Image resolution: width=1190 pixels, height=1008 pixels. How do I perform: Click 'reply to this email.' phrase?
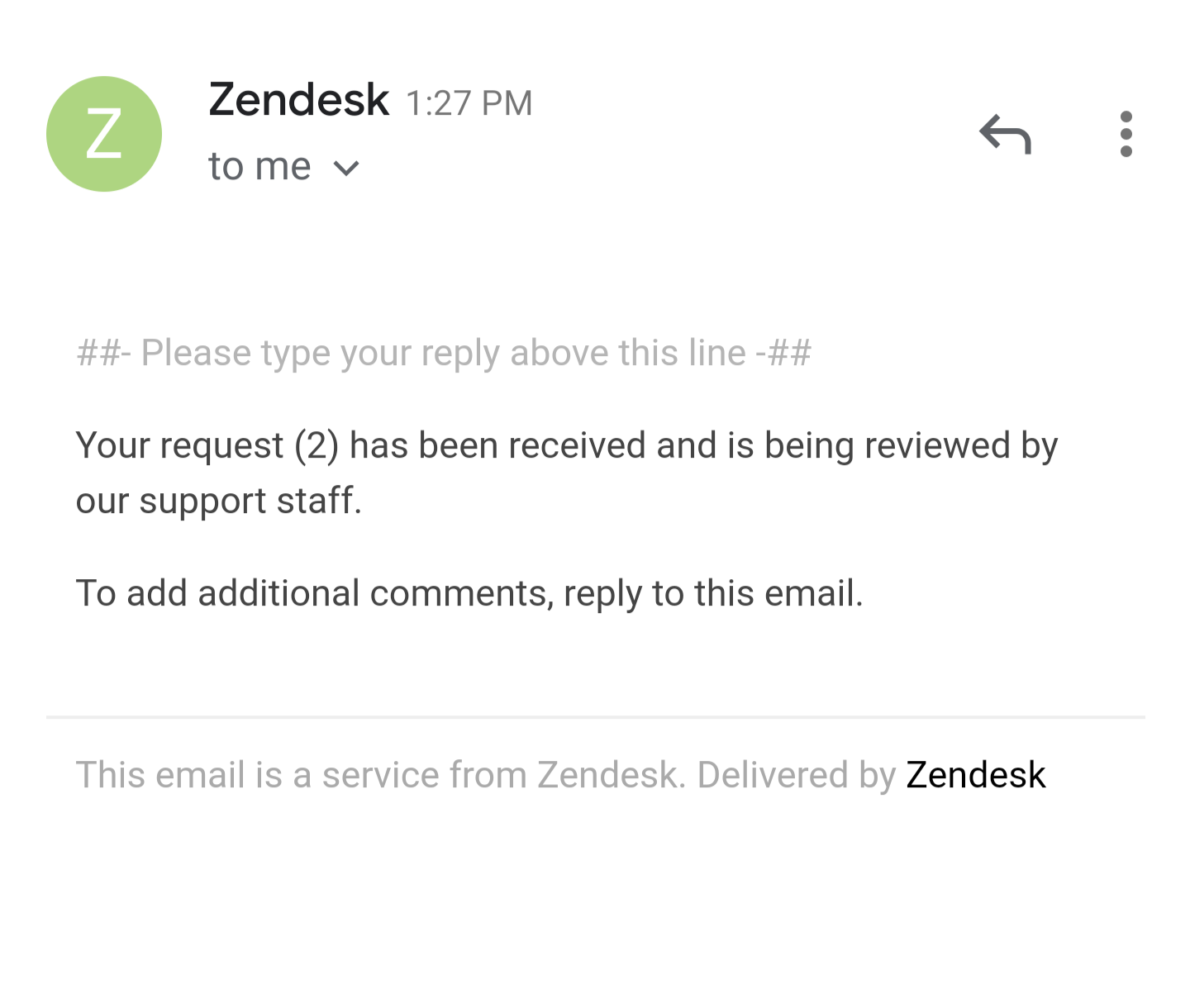tap(713, 594)
